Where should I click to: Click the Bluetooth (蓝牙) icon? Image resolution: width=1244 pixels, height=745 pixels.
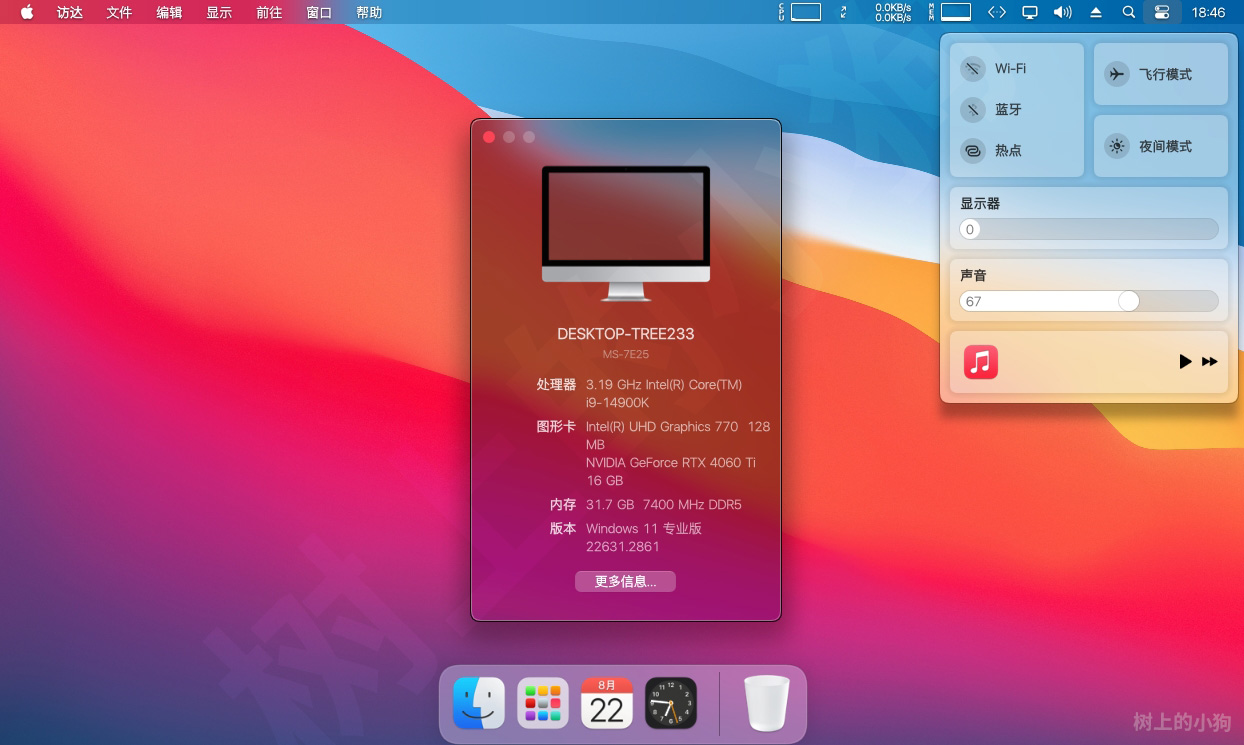(972, 109)
